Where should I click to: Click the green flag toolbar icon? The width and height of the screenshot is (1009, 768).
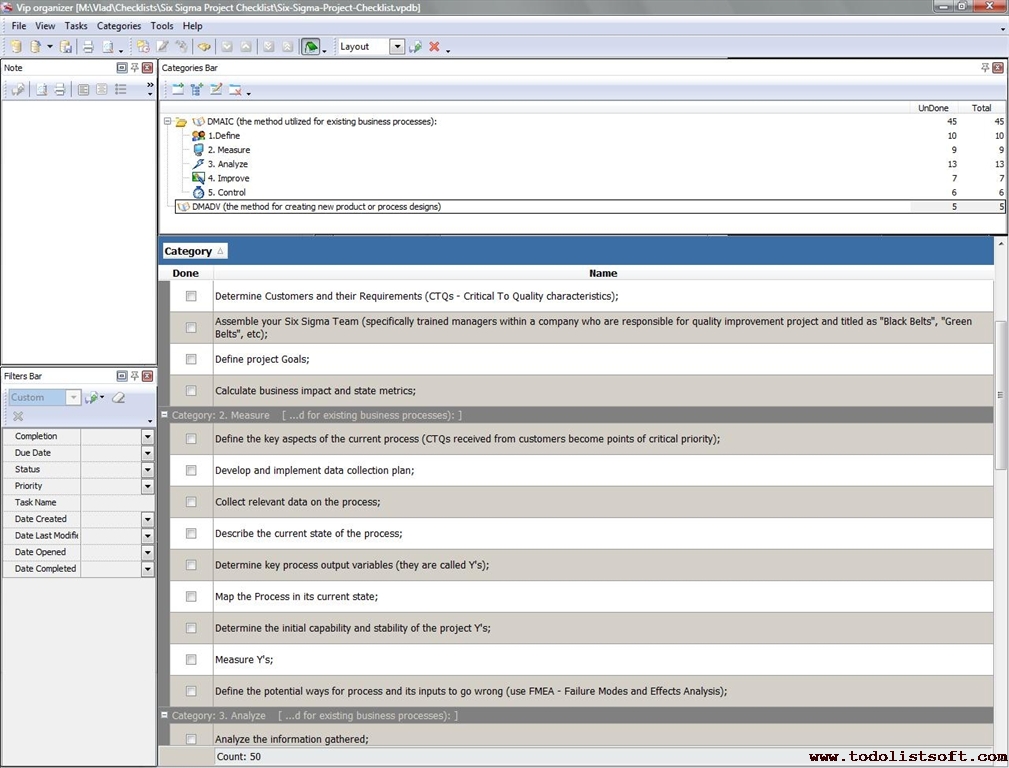311,47
